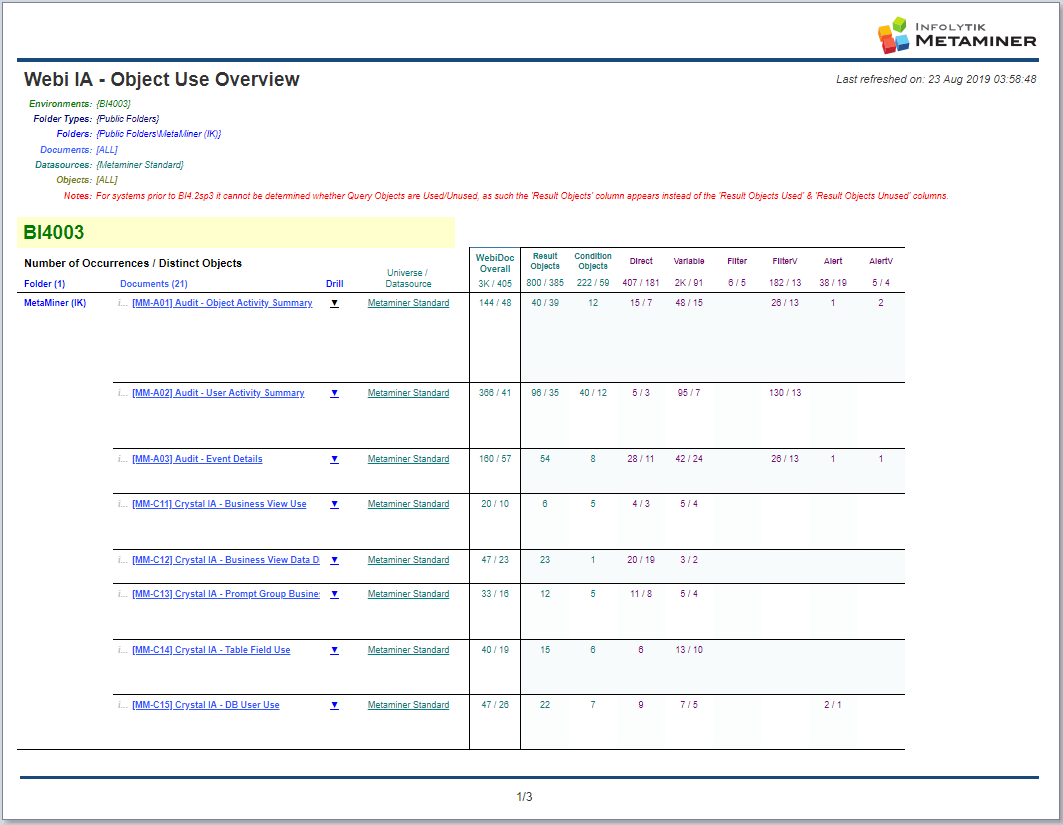Click Metaminer Standard link in MM-C13 row
The image size is (1063, 825).
[408, 594]
